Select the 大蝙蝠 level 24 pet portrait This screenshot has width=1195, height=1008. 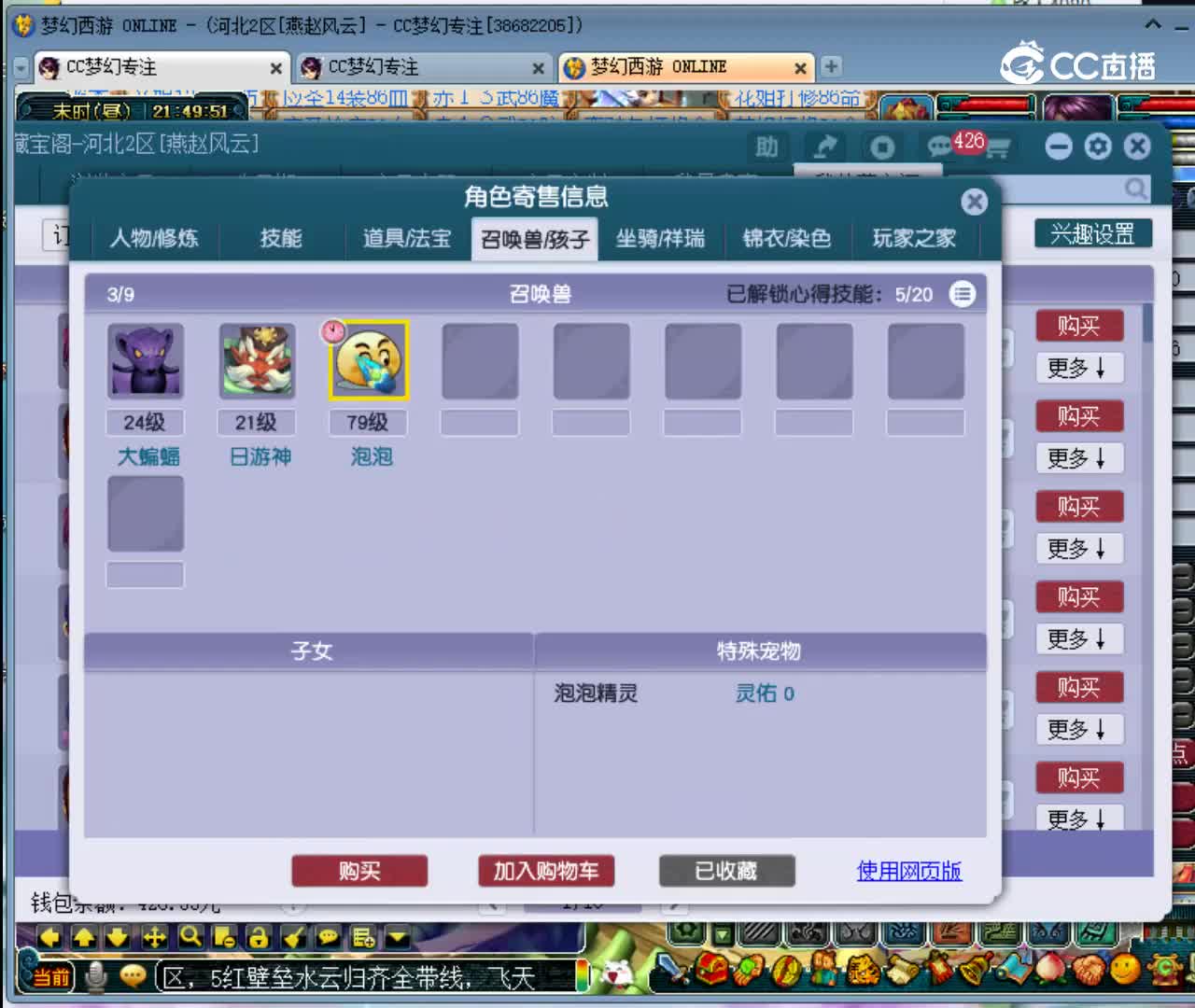click(145, 360)
